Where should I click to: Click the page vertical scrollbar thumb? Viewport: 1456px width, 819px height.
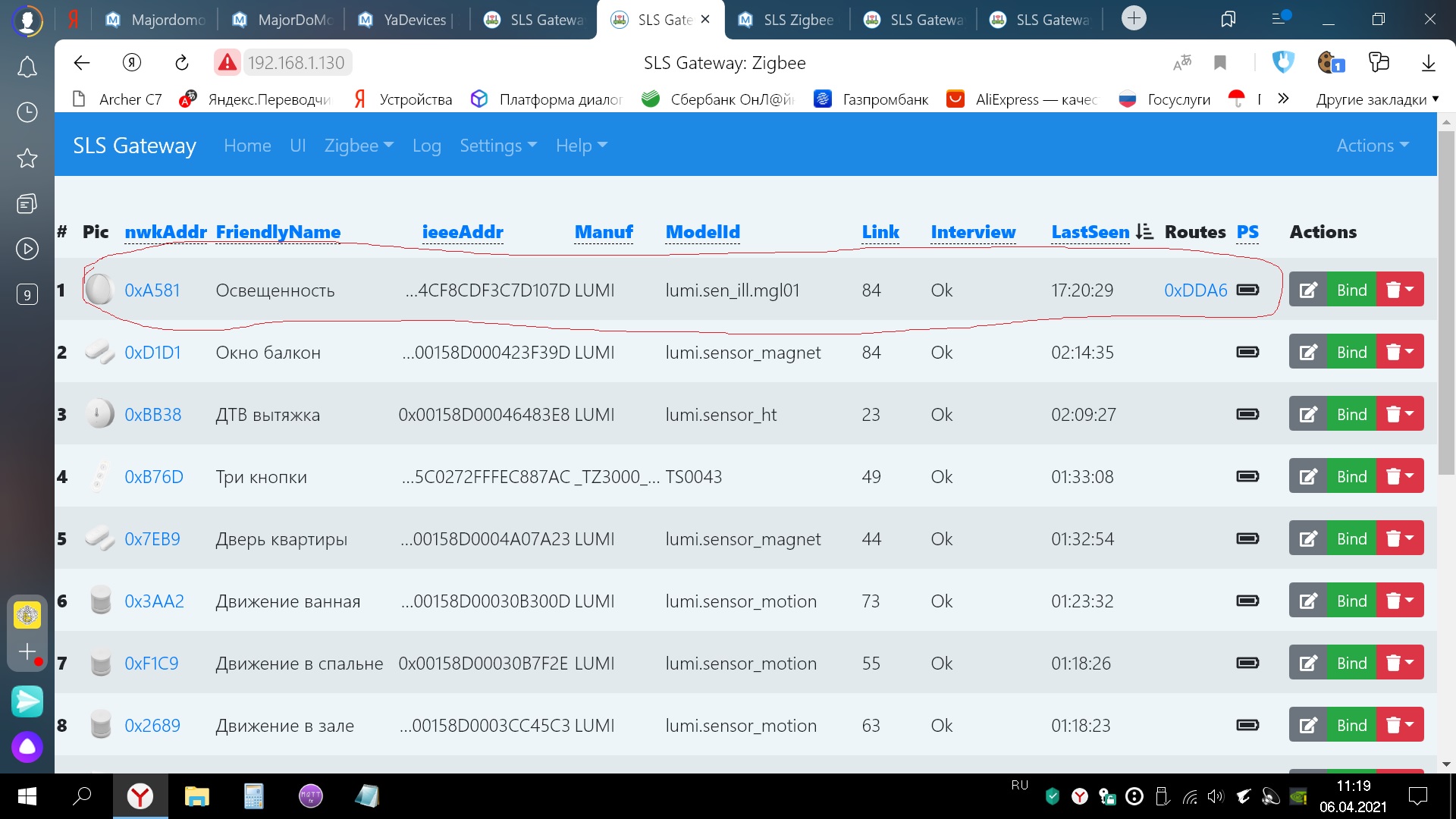(x=1446, y=303)
